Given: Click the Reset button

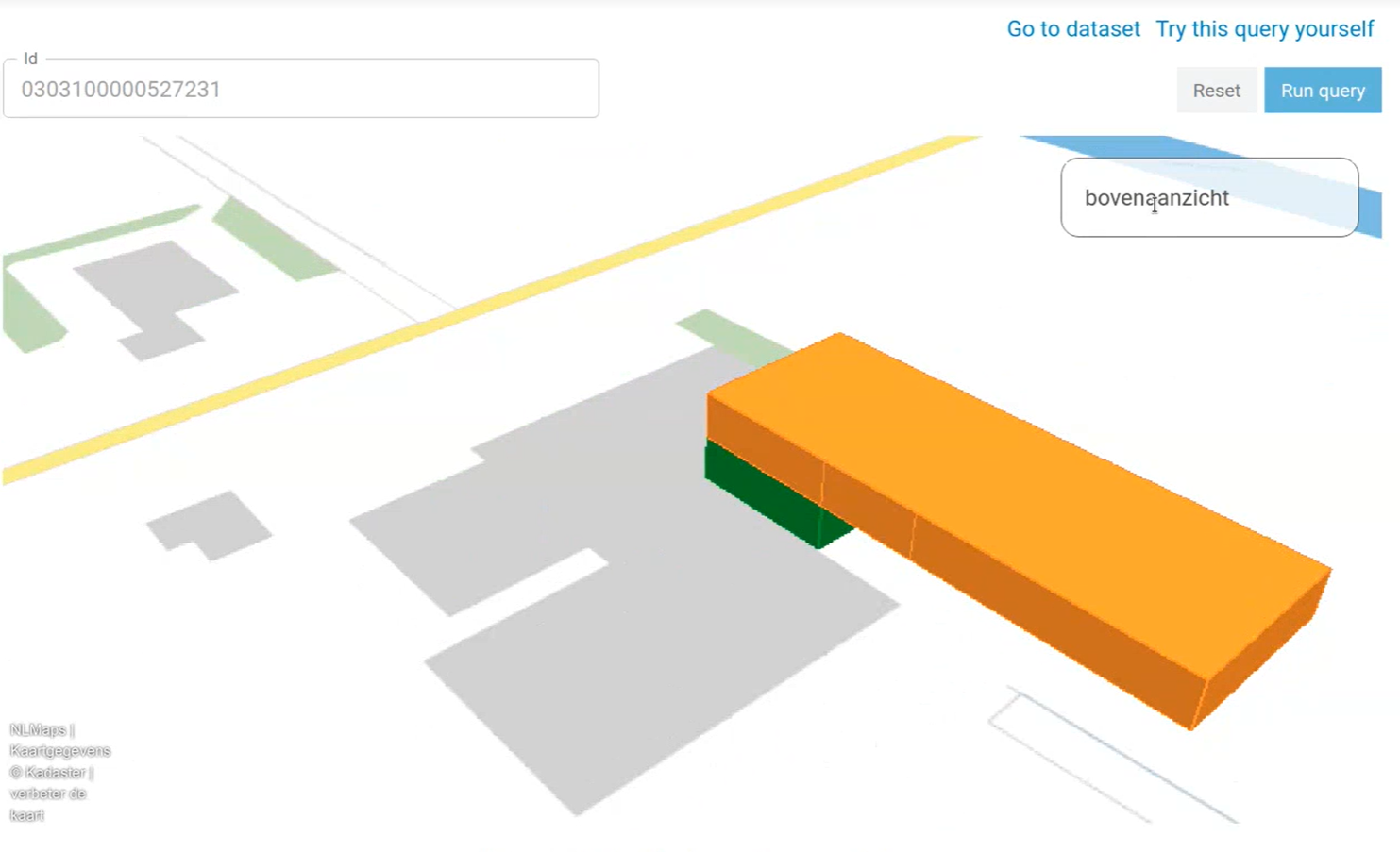Looking at the screenshot, I should (x=1216, y=91).
